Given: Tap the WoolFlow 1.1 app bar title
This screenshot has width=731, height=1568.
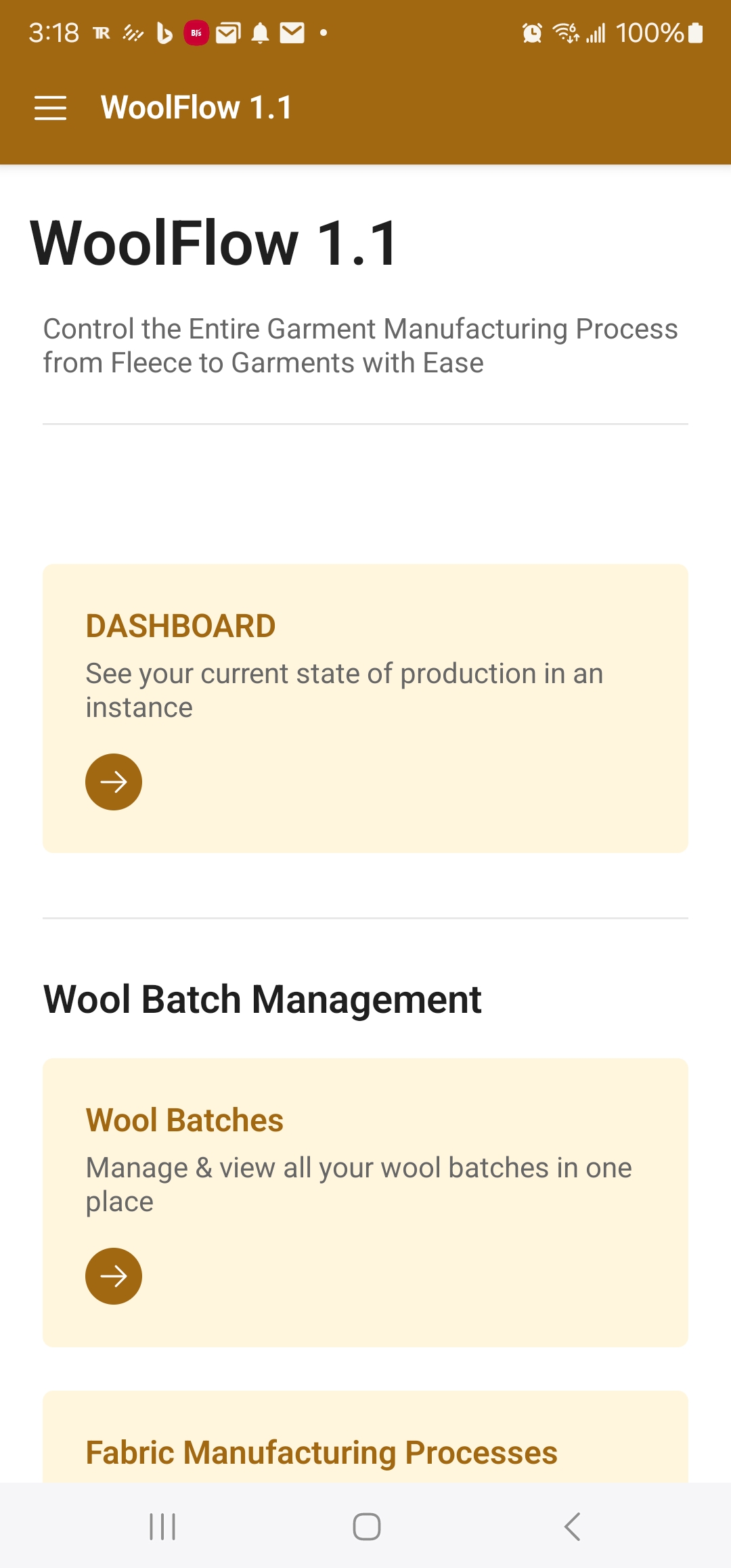Looking at the screenshot, I should tap(196, 108).
